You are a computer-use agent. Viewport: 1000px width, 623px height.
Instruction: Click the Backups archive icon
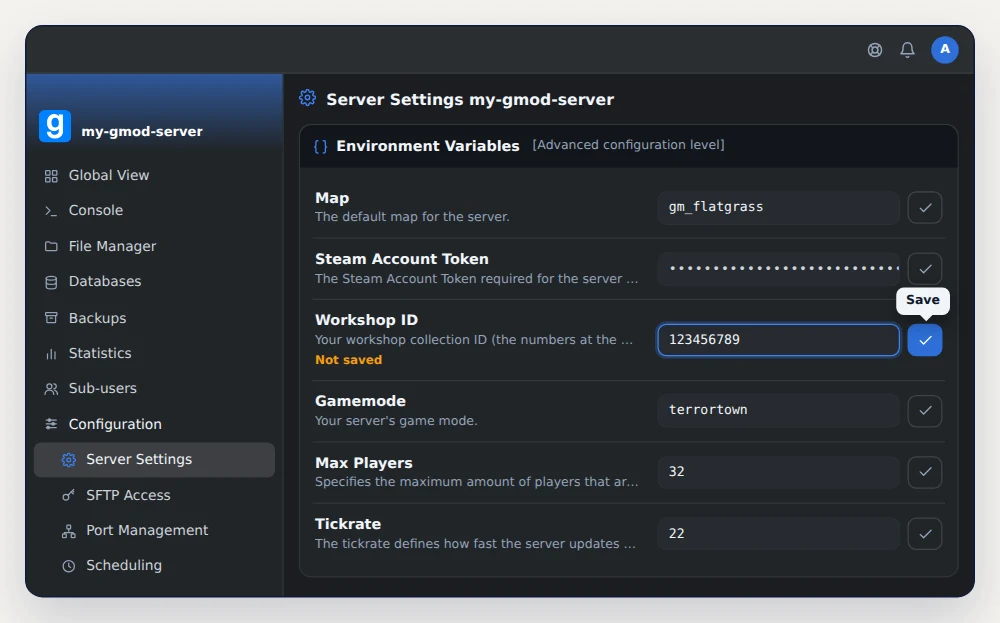(x=51, y=318)
